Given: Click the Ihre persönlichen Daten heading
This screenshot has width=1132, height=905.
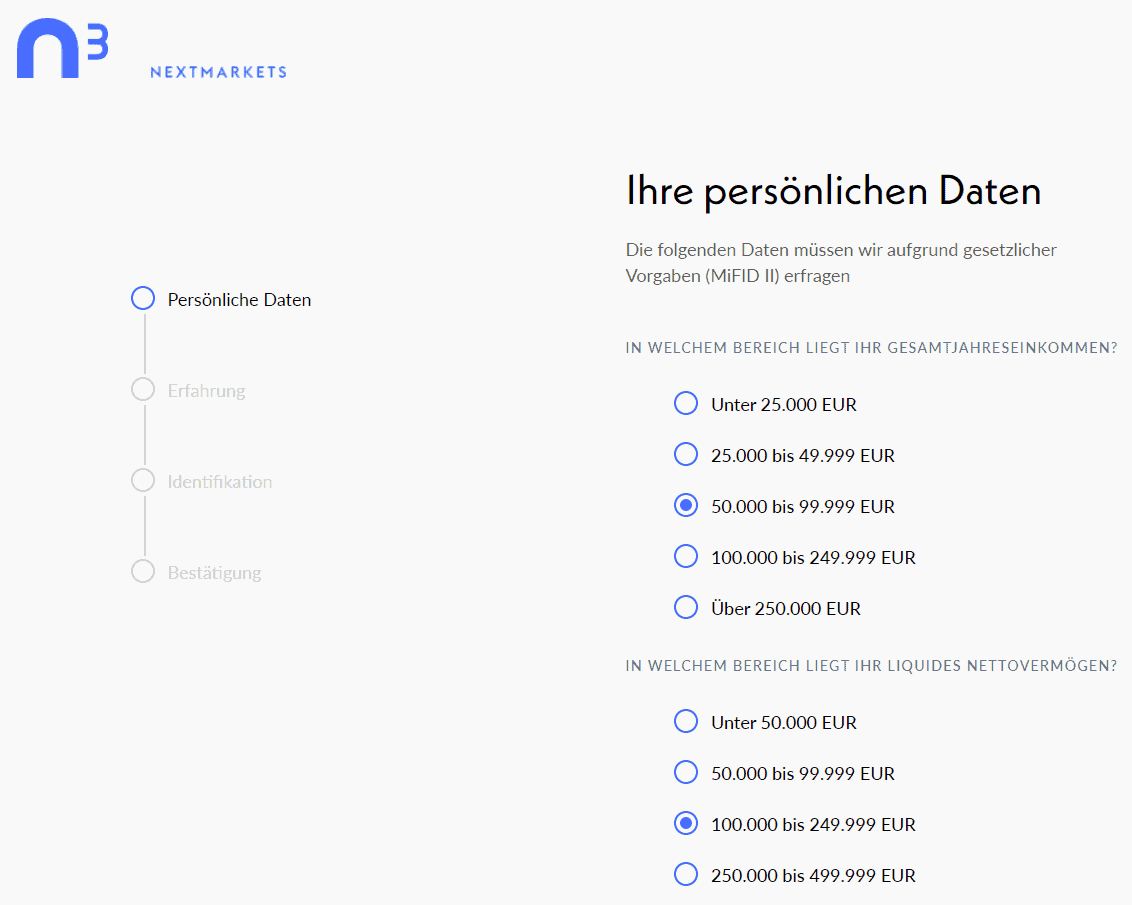Looking at the screenshot, I should tap(833, 191).
